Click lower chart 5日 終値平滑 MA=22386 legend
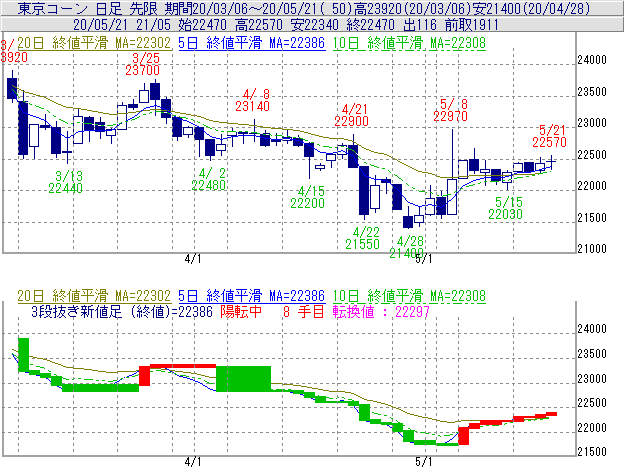The width and height of the screenshot is (624, 474). point(252,296)
